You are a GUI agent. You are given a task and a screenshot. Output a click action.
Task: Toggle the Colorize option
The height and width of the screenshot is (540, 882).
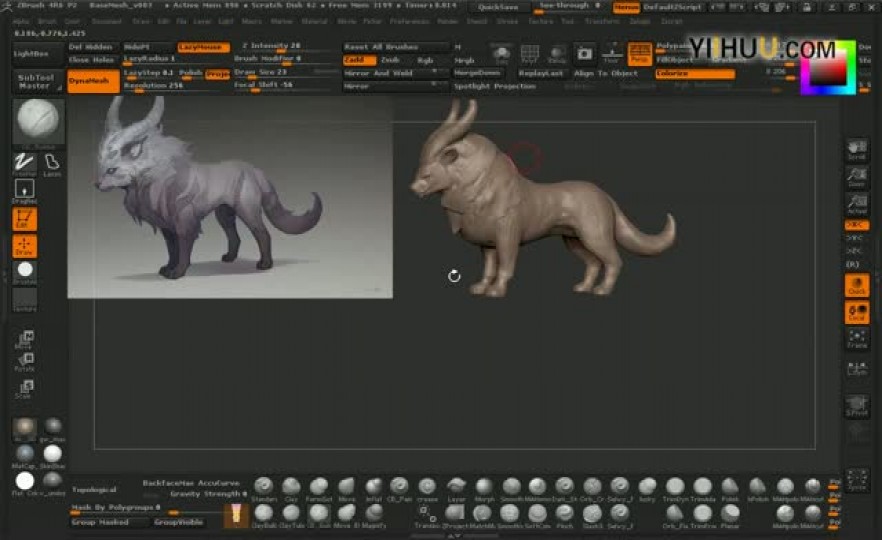click(695, 74)
